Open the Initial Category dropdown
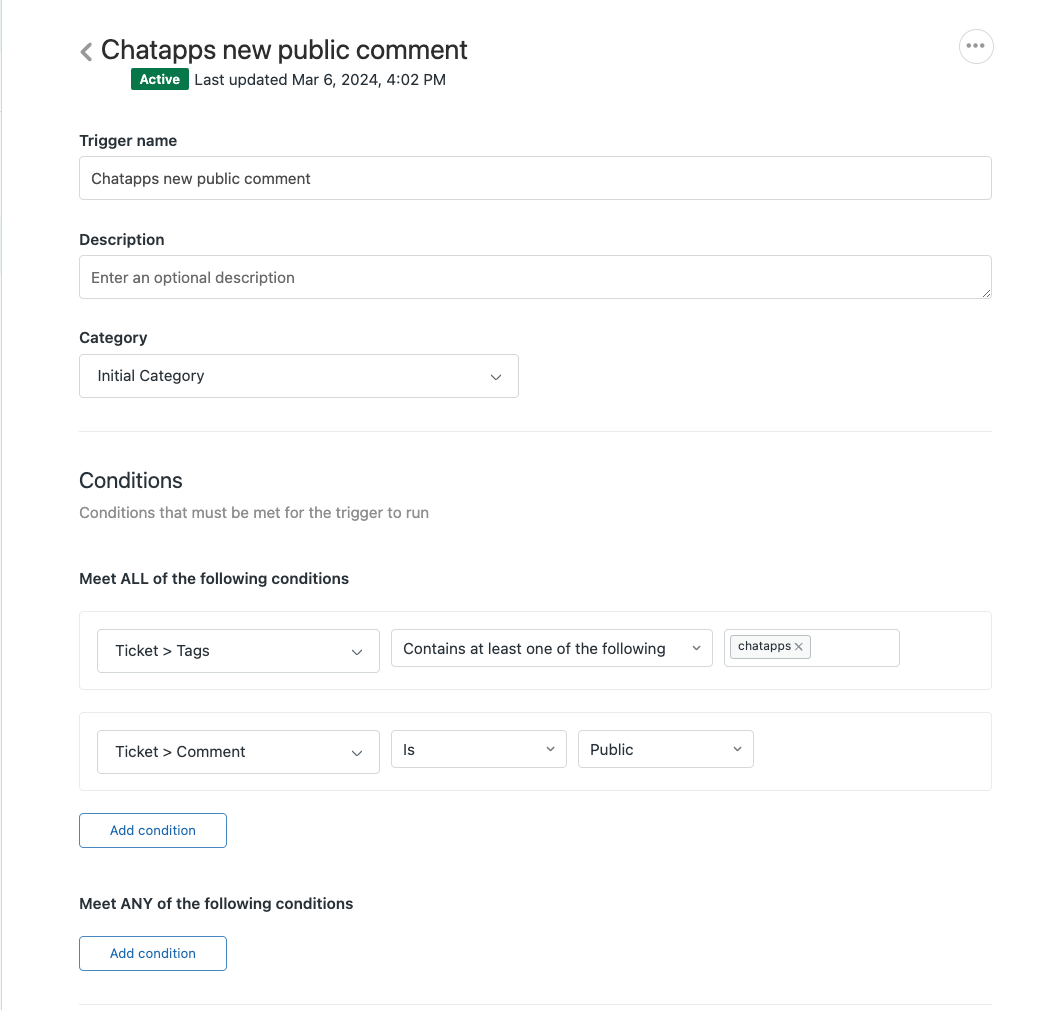The width and height of the screenshot is (1057, 1010). coord(298,376)
